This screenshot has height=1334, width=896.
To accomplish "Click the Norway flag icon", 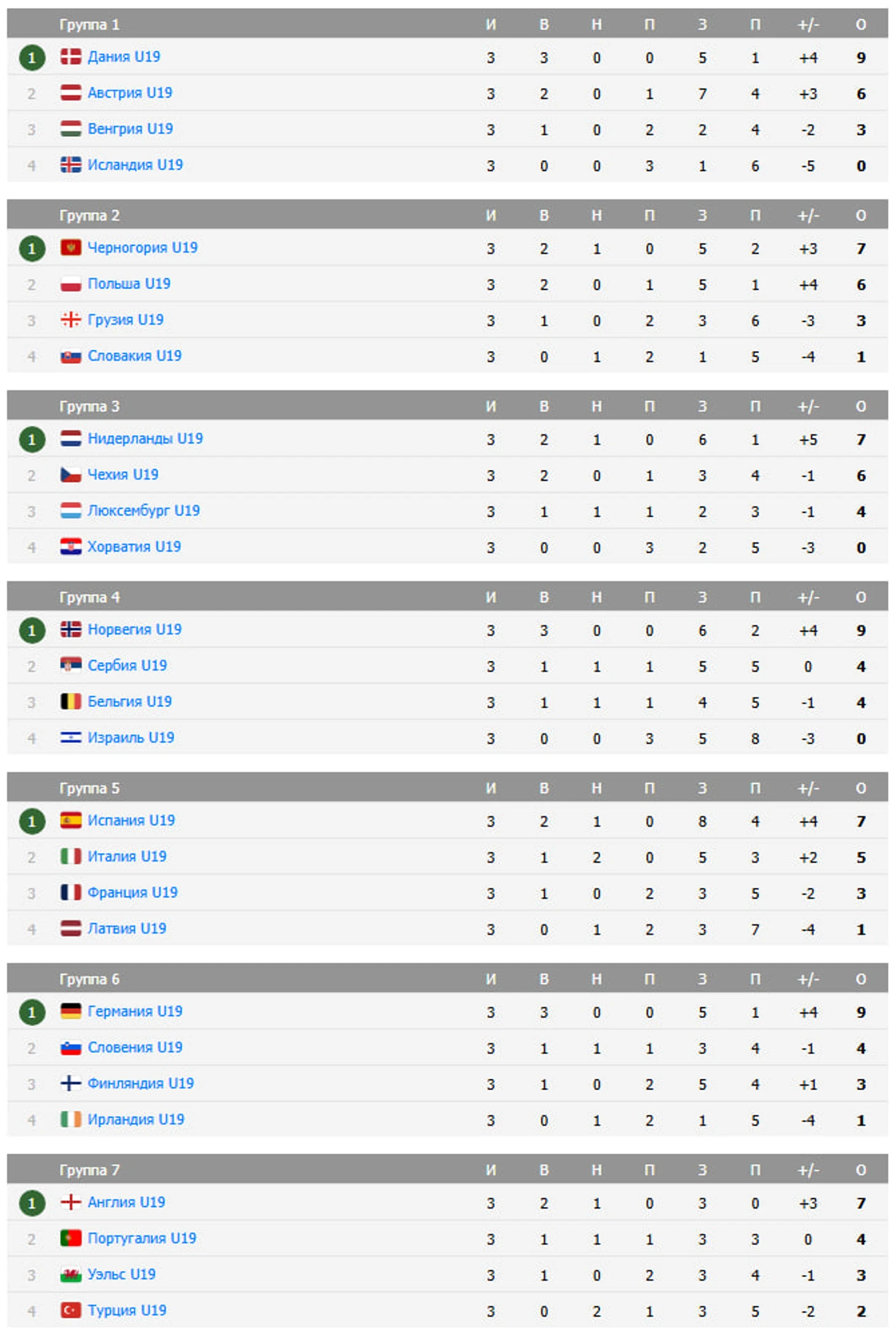I will (x=71, y=630).
